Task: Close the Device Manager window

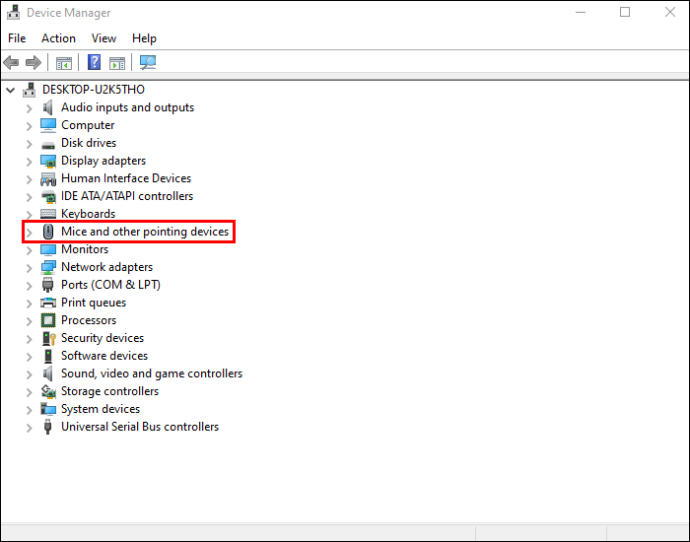Action: 670,12
